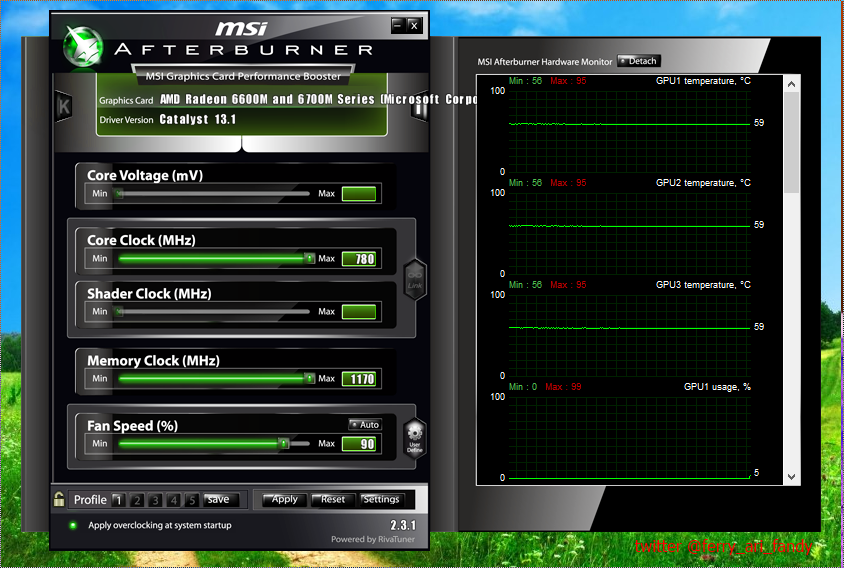This screenshot has width=844, height=568.
Task: Detach the hardware monitor panel
Action: point(639,61)
